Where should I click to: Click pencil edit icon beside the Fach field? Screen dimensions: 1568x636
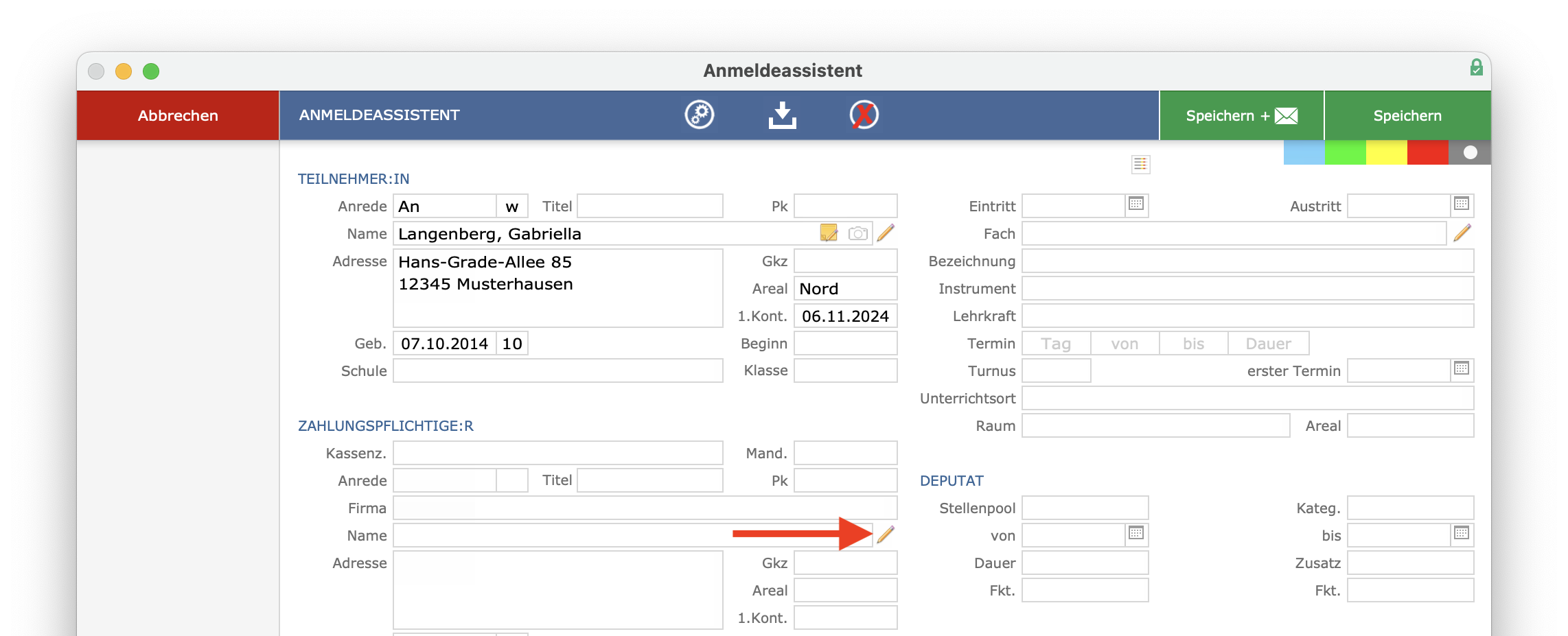(1462, 233)
